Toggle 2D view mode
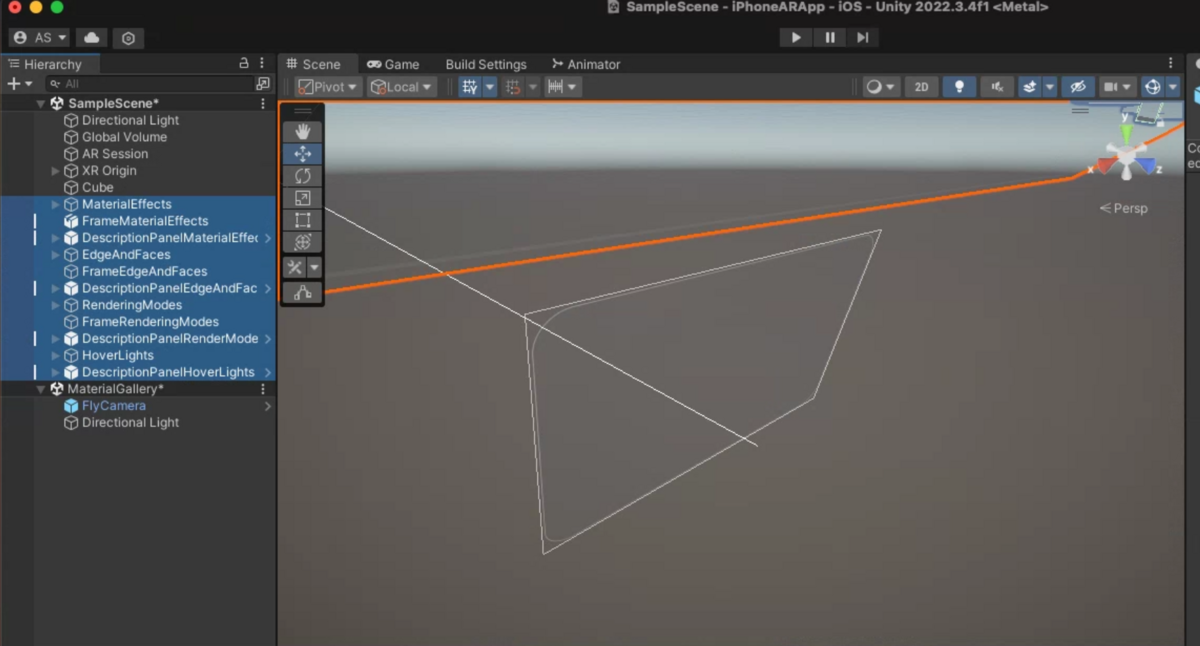1200x646 pixels. tap(921, 87)
